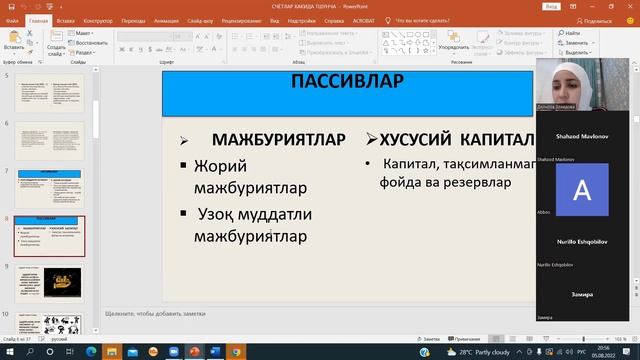Save the presentation from quick access toolbar

pos(11,7)
